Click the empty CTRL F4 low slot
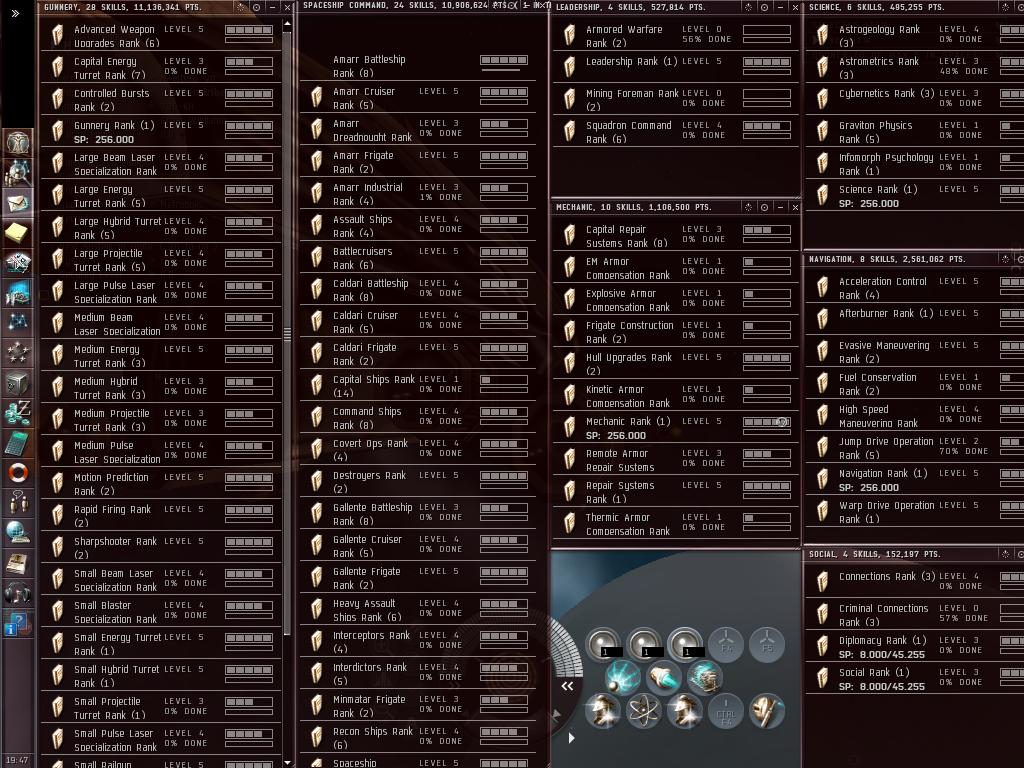Screen dimensions: 1024x768 [x=726, y=711]
